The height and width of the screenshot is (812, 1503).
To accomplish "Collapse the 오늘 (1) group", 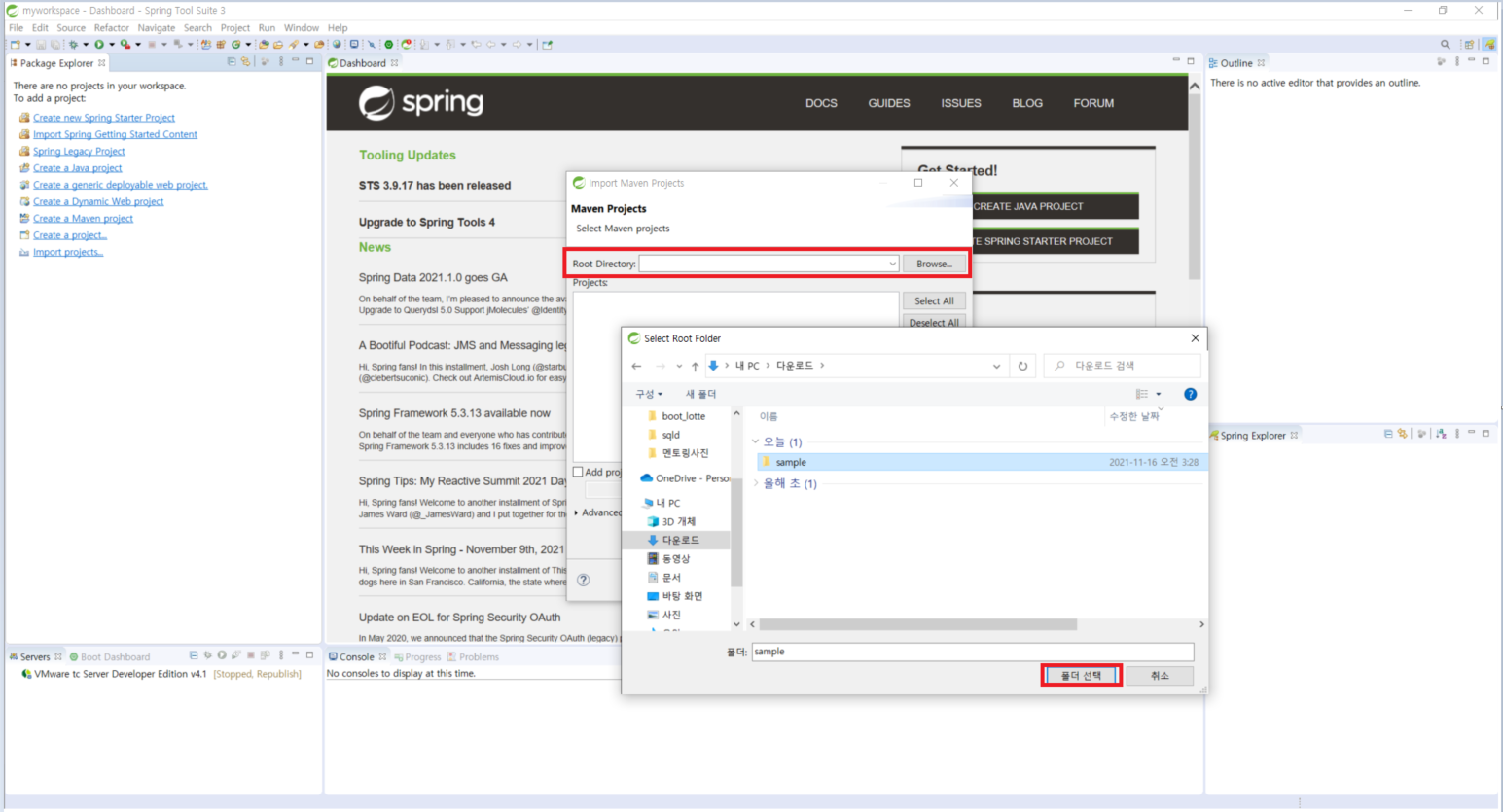I will 756,441.
